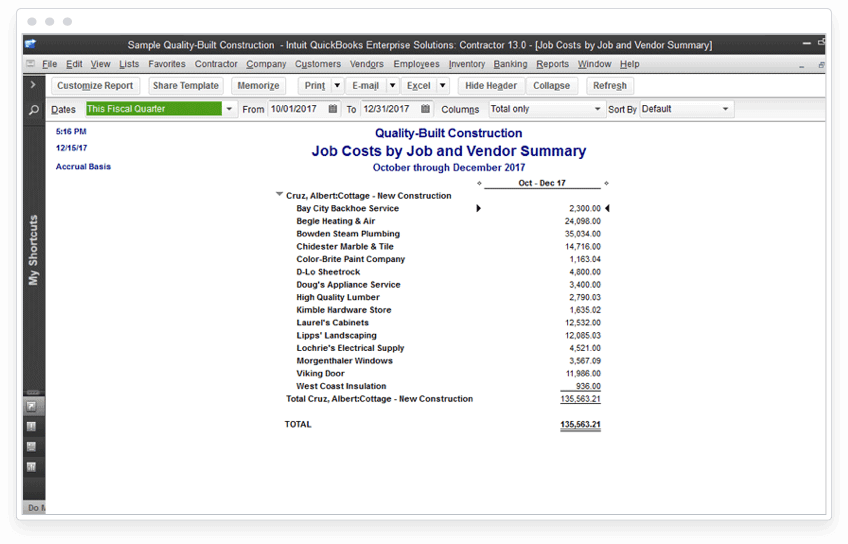848x544 pixels.
Task: Select the Color-Brite Paint Company row
Action: (x=448, y=259)
